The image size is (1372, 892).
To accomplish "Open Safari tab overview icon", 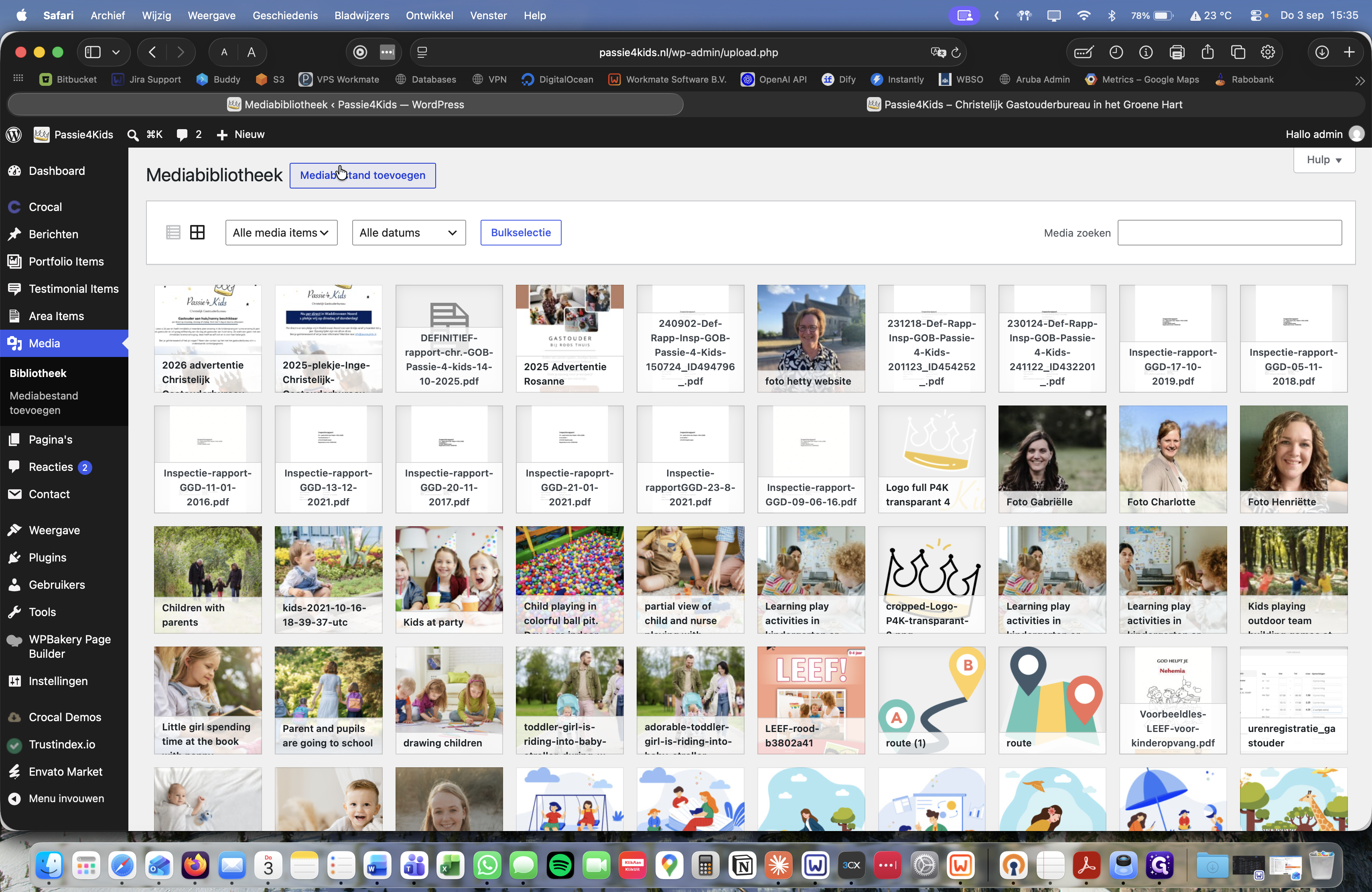I will point(1238,52).
